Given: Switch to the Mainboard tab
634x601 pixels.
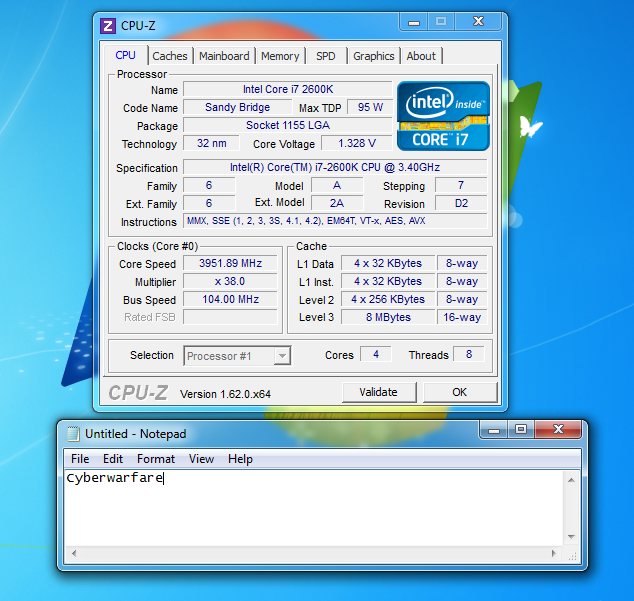Looking at the screenshot, I should pyautogui.click(x=224, y=56).
